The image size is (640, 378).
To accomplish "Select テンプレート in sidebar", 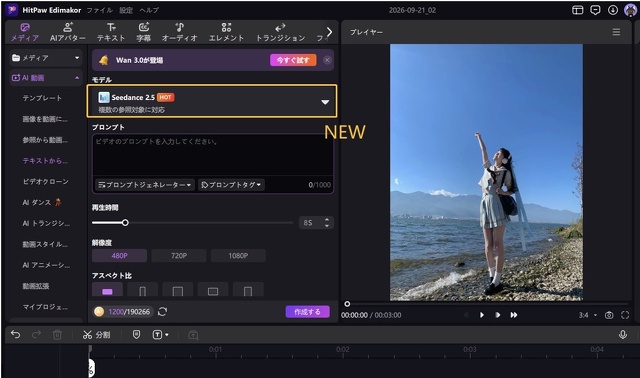I will click(42, 98).
